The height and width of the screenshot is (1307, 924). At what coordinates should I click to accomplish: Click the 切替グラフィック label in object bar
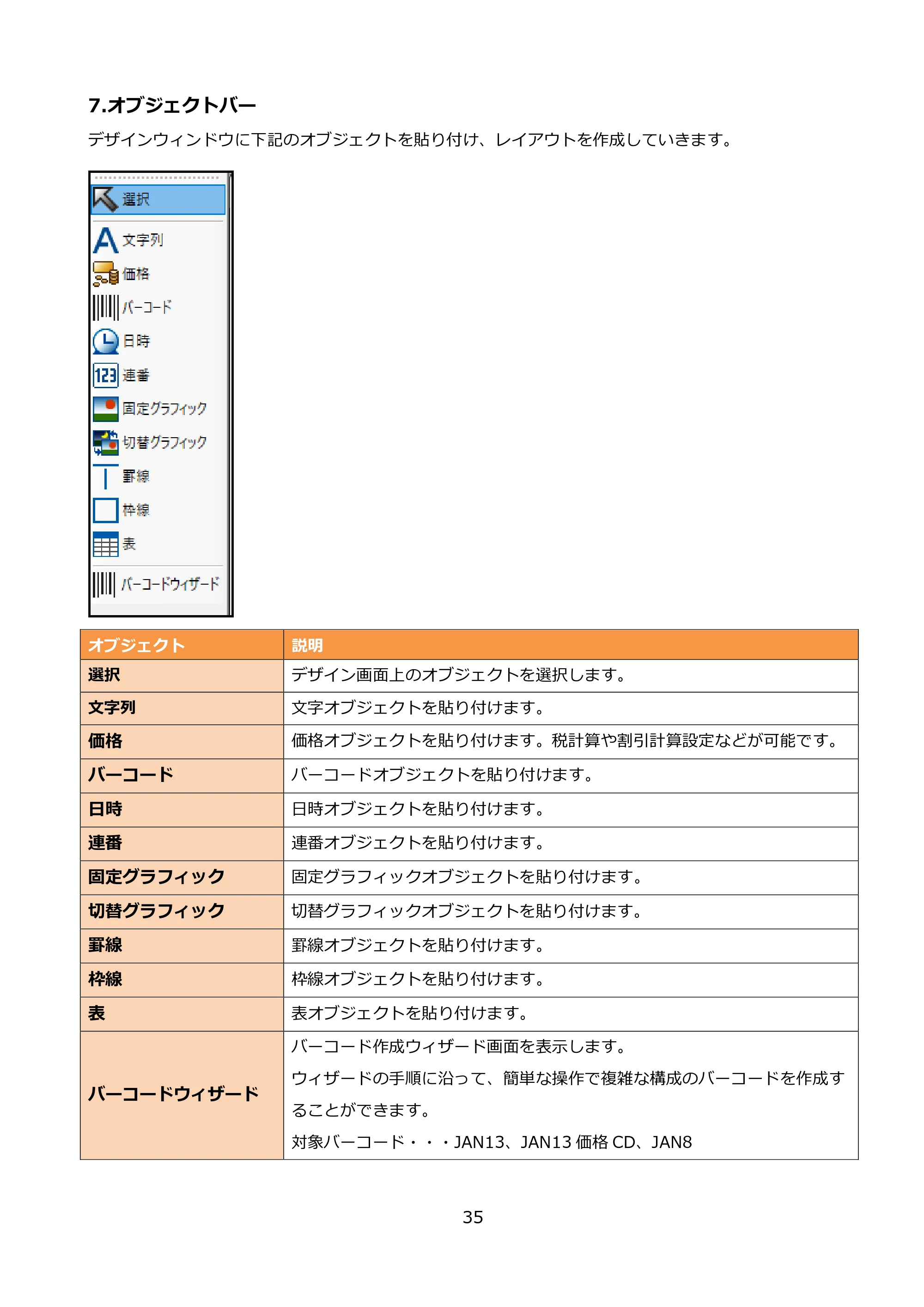pos(164,442)
